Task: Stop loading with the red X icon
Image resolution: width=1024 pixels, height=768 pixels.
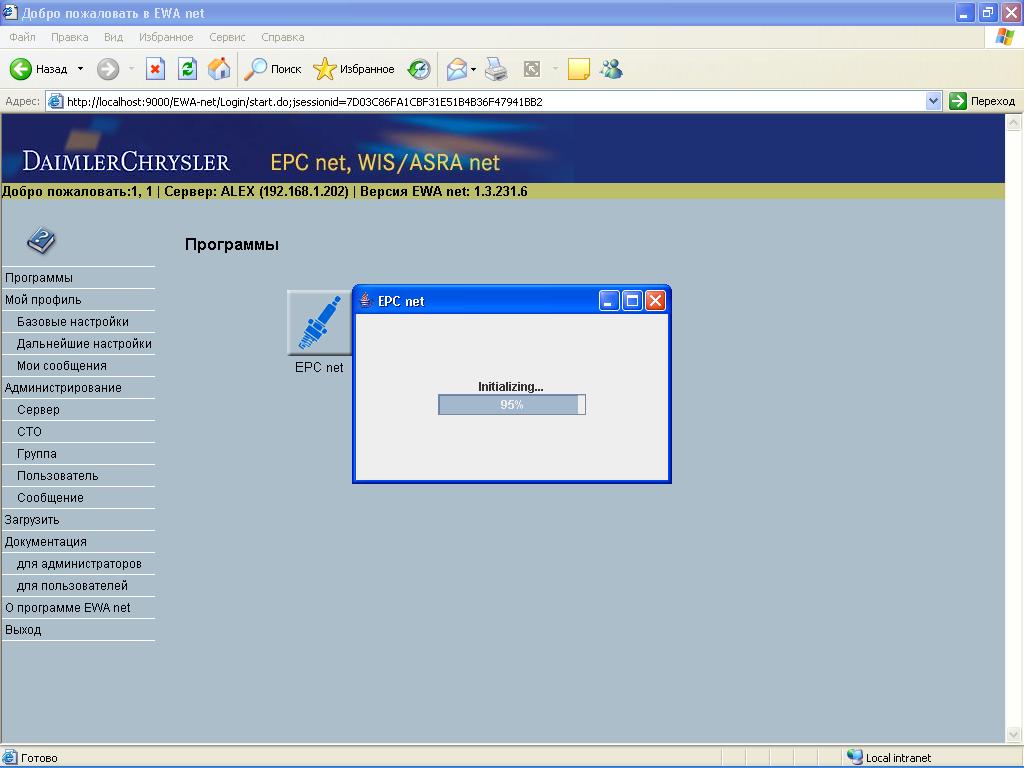Action: pos(155,69)
